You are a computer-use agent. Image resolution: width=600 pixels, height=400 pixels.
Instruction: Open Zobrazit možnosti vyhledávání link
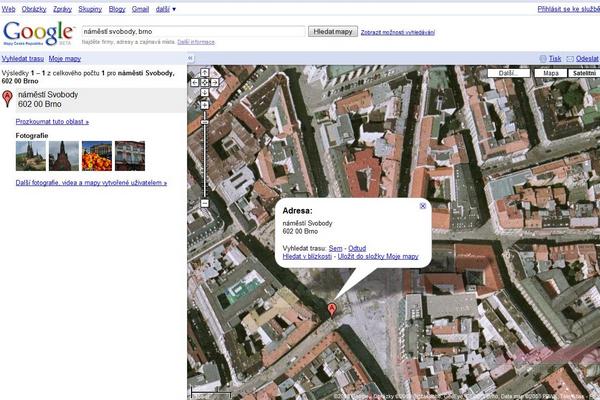click(x=398, y=33)
